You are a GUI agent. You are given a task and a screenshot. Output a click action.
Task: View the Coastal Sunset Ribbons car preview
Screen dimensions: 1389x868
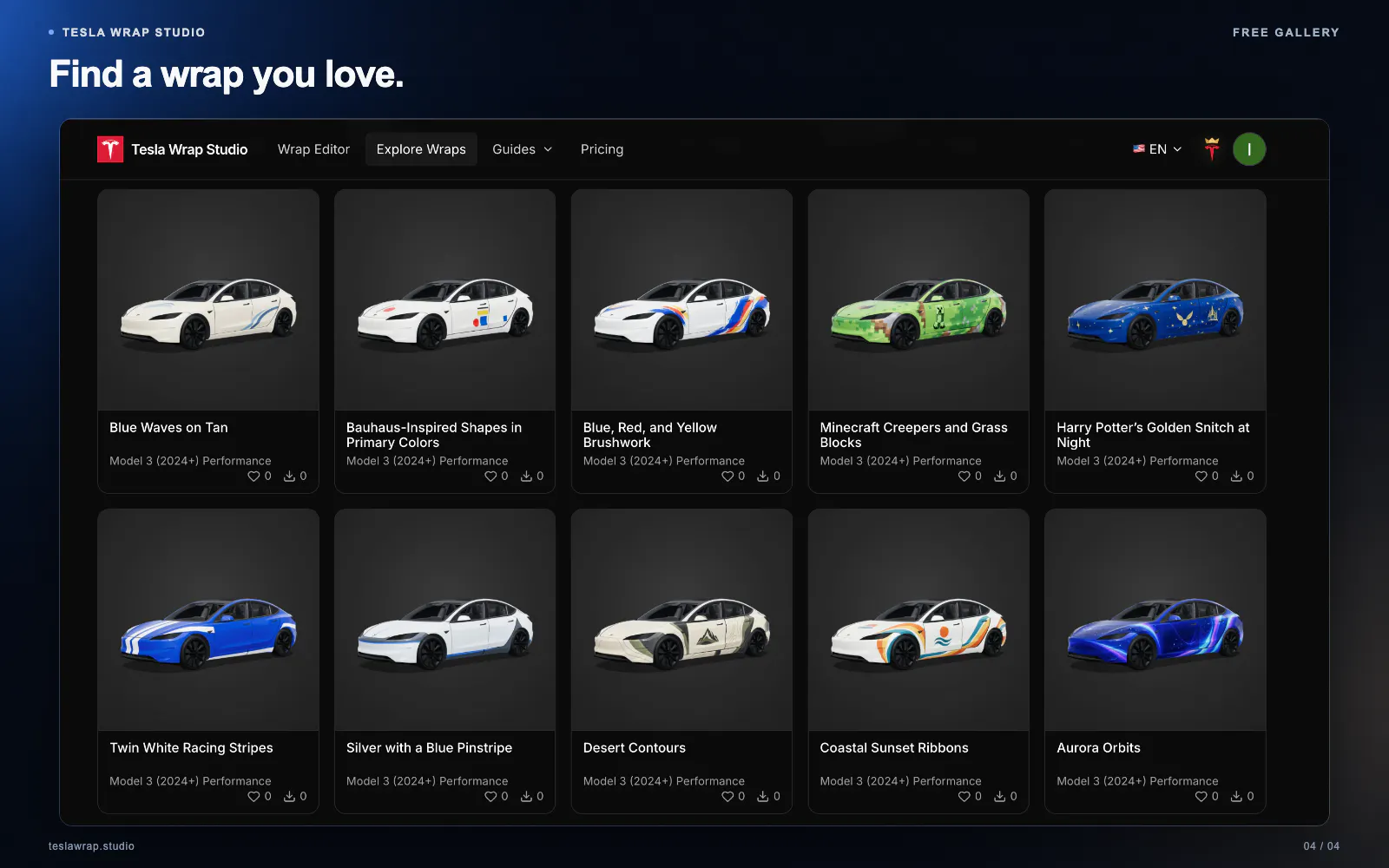pyautogui.click(x=918, y=620)
